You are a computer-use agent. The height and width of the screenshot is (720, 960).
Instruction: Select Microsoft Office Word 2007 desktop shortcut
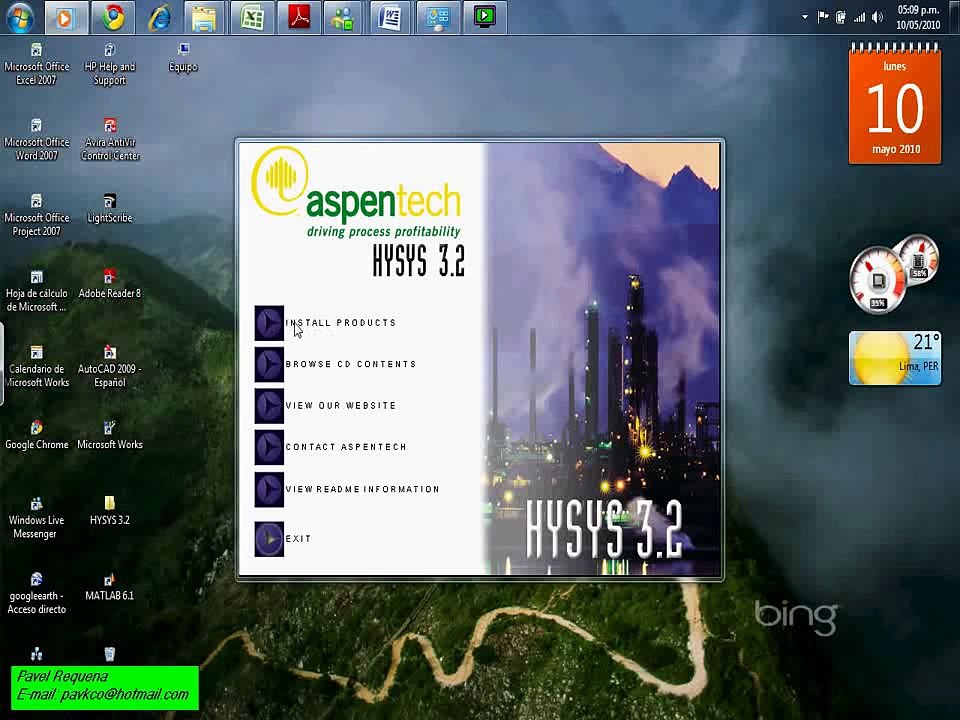[37, 140]
